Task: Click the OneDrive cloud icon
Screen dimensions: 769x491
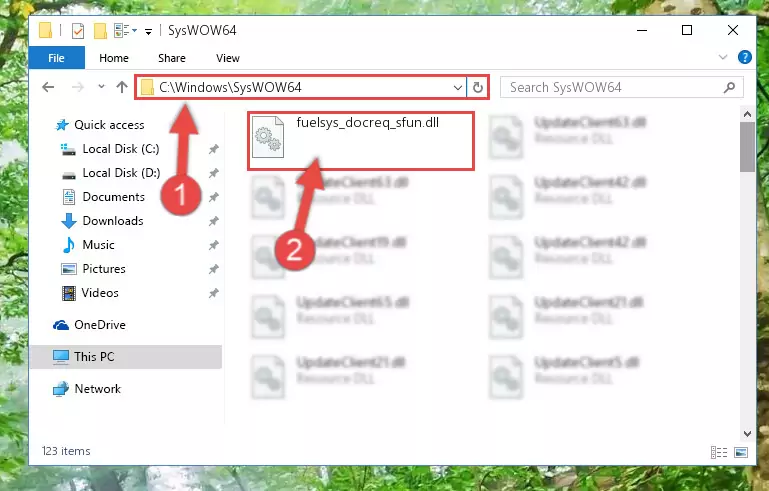Action: (x=61, y=325)
